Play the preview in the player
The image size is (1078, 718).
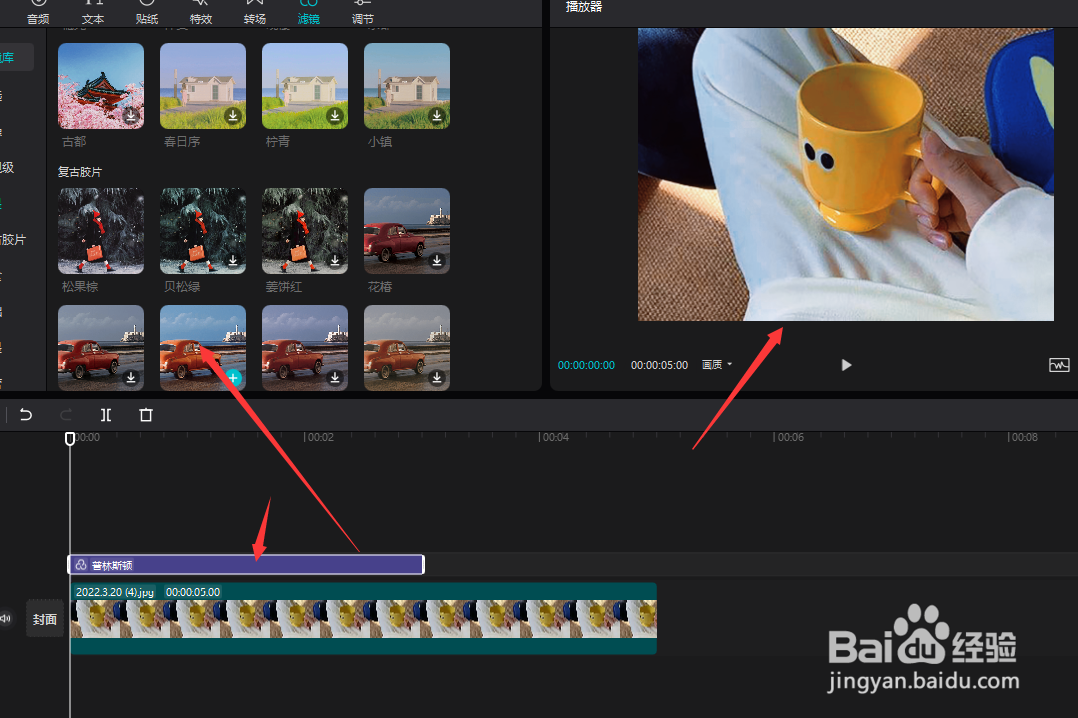click(x=846, y=365)
